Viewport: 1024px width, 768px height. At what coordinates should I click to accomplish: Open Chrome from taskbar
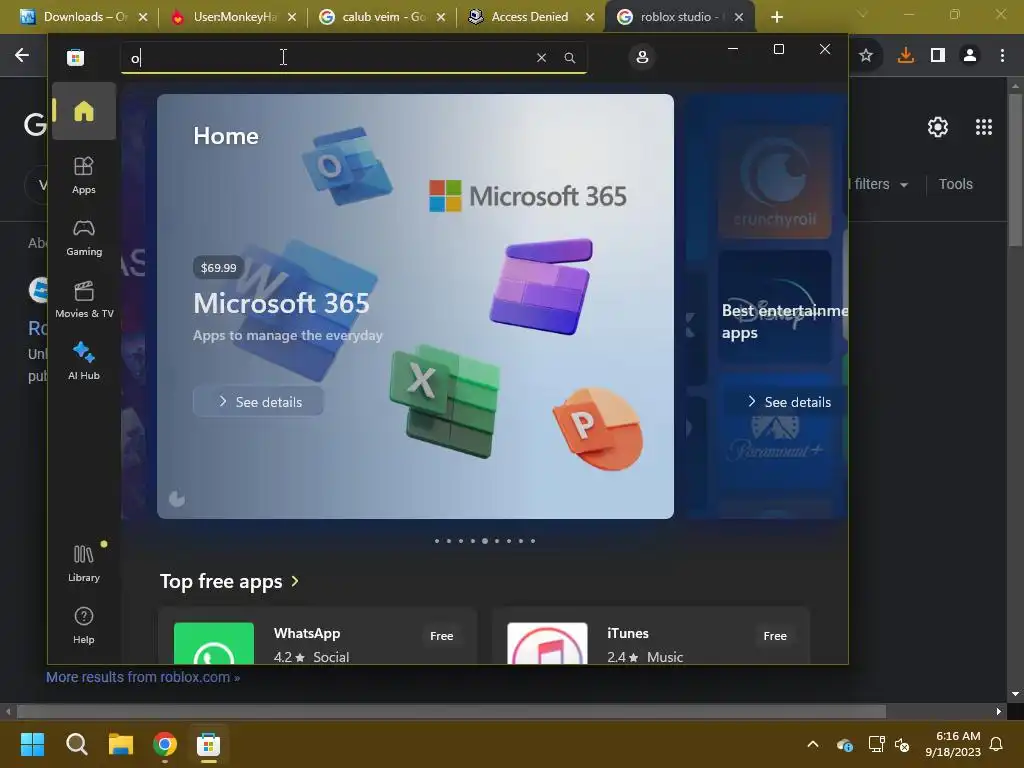pos(165,744)
